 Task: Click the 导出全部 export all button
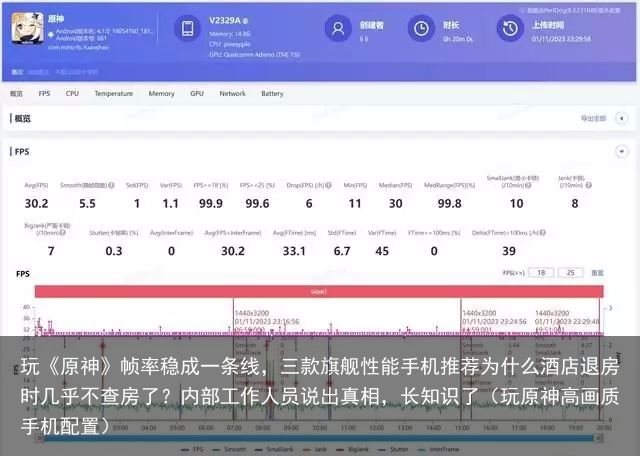point(593,118)
